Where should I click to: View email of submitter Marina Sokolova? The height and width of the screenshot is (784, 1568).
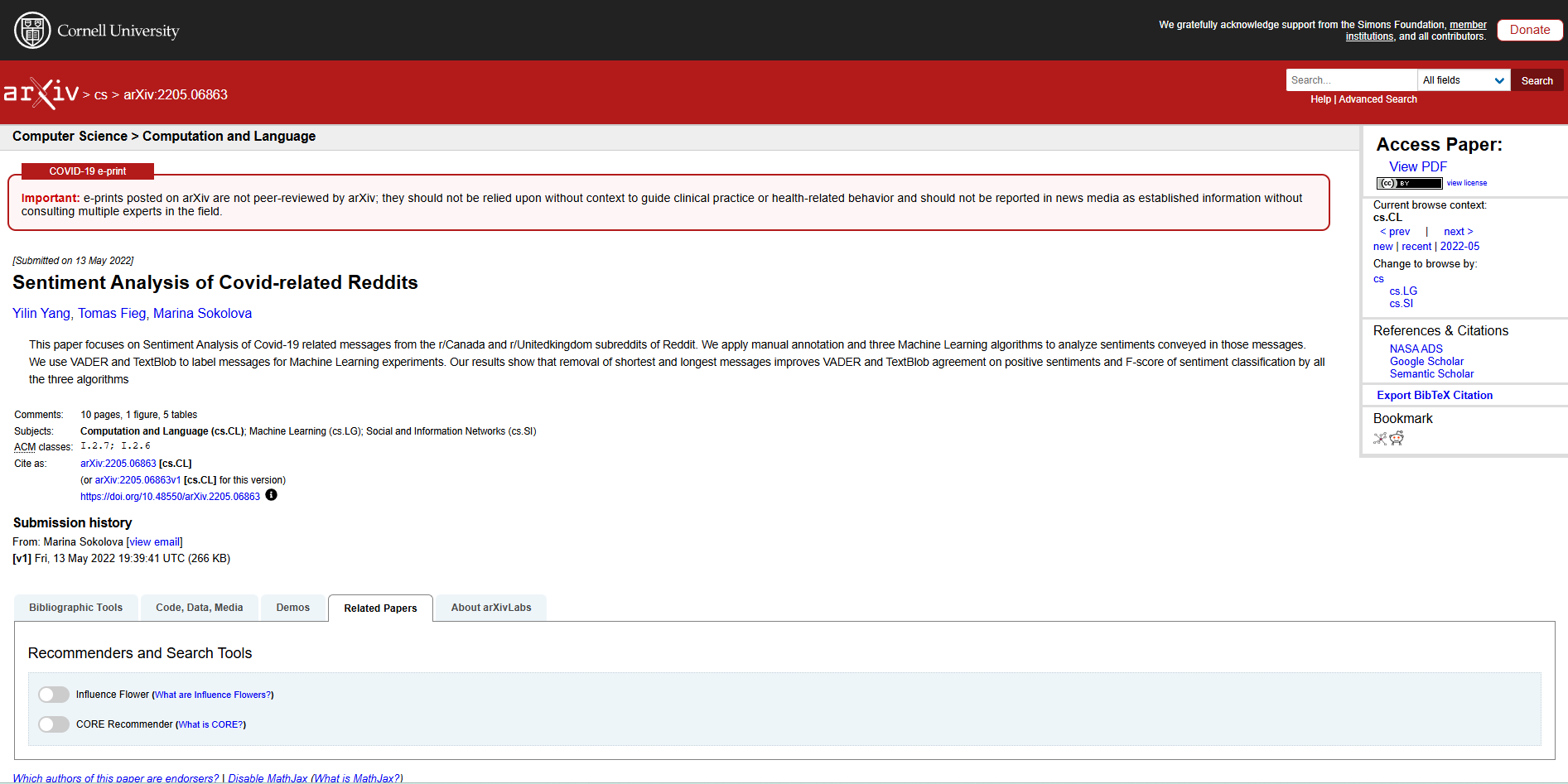154,541
